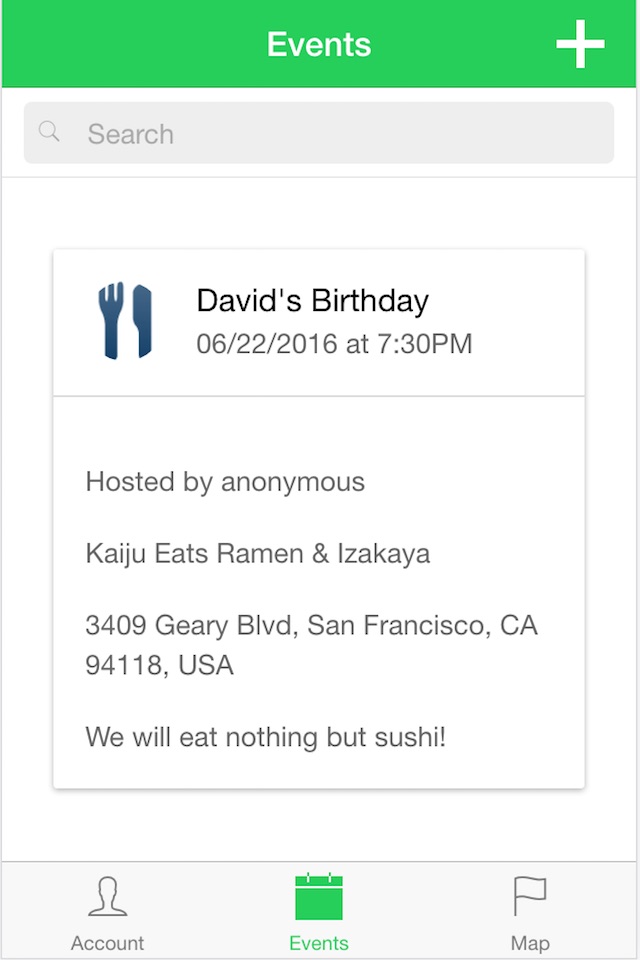Switch to the Map tab label
This screenshot has height=960, width=640.
click(530, 943)
